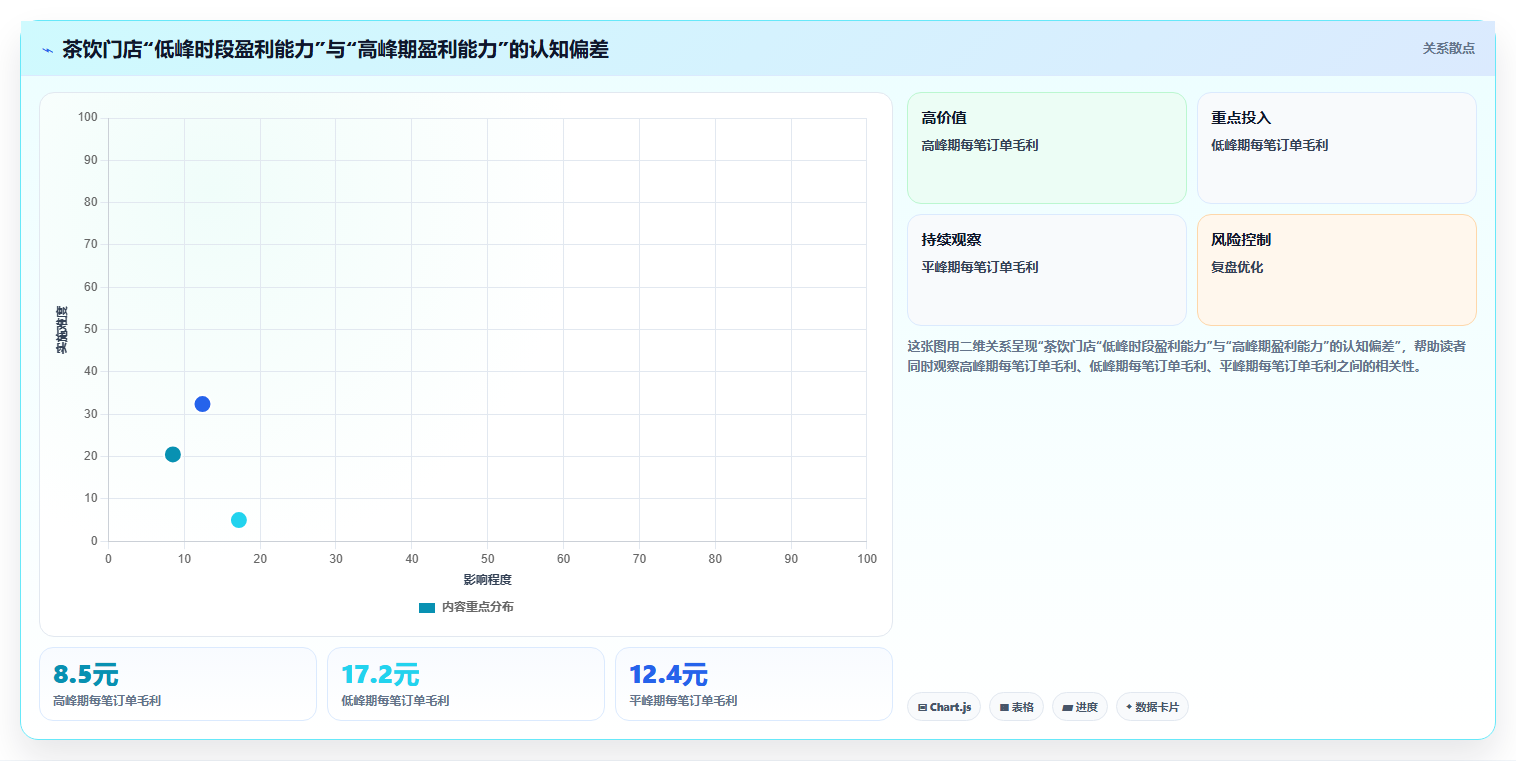Click the lightning icon beside the title

click(48, 50)
